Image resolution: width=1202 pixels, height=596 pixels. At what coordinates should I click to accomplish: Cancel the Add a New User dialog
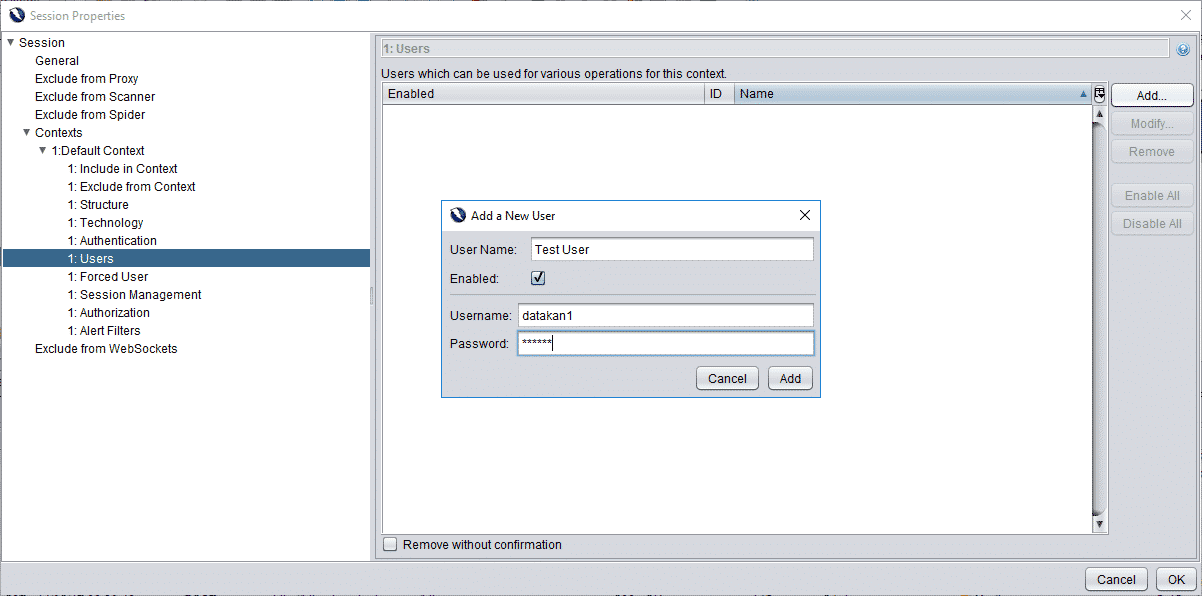(x=727, y=378)
